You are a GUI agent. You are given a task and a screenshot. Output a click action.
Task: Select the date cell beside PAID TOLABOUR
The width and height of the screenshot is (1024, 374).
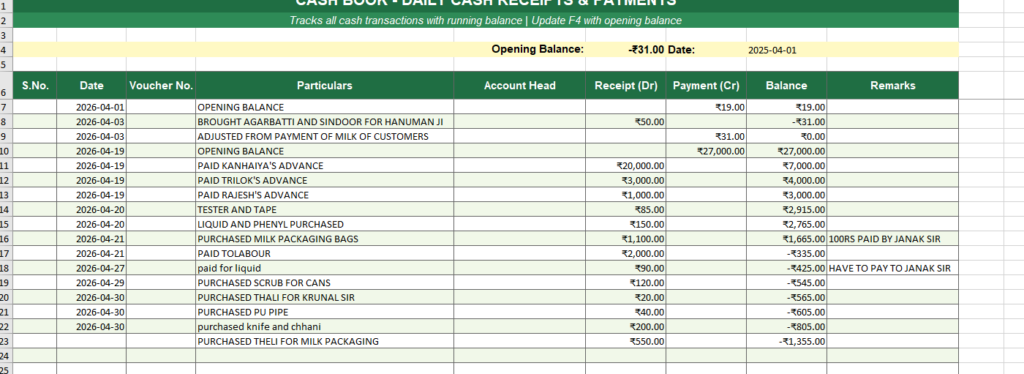tap(91, 253)
